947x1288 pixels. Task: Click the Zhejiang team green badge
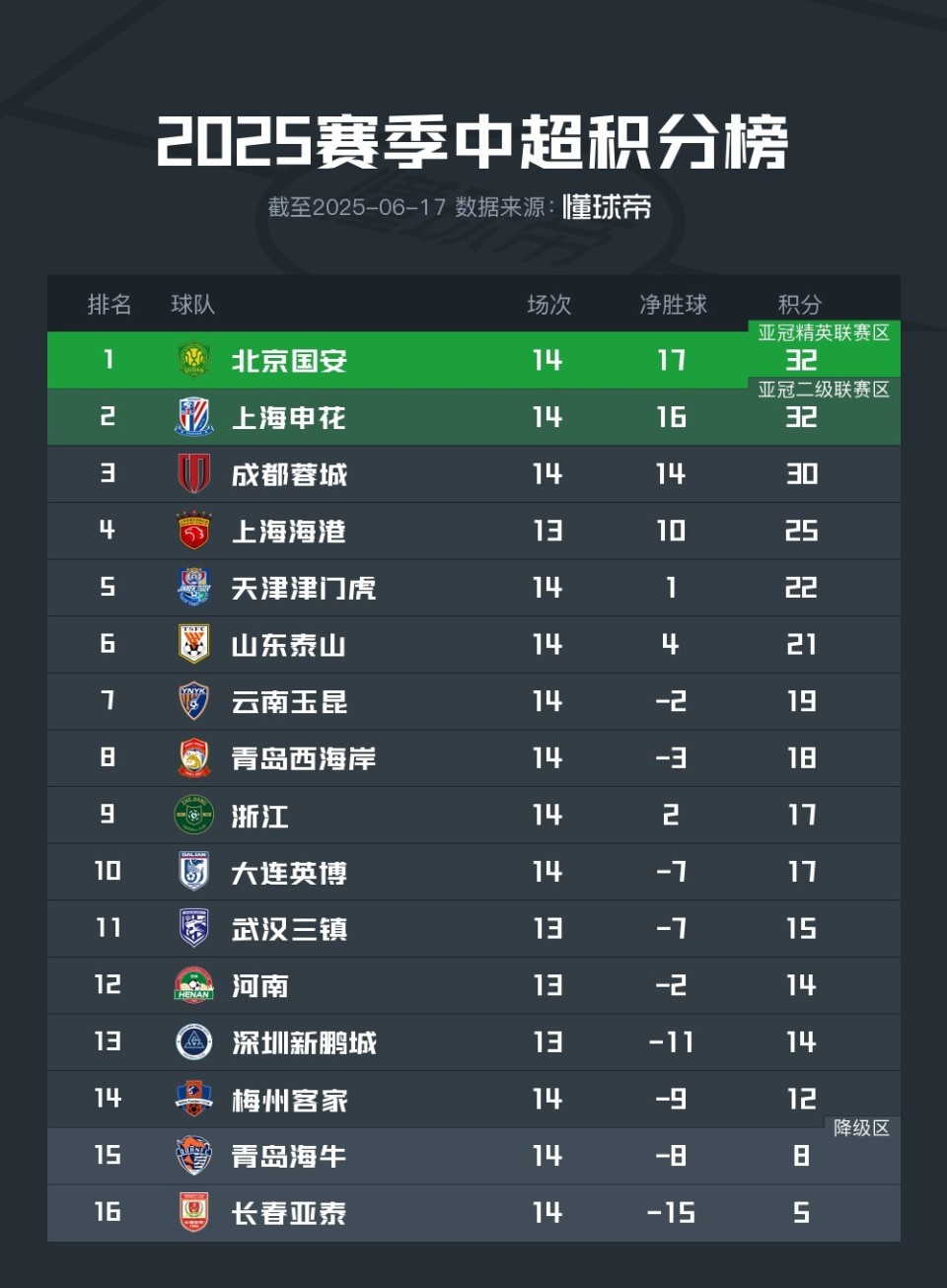click(x=193, y=816)
